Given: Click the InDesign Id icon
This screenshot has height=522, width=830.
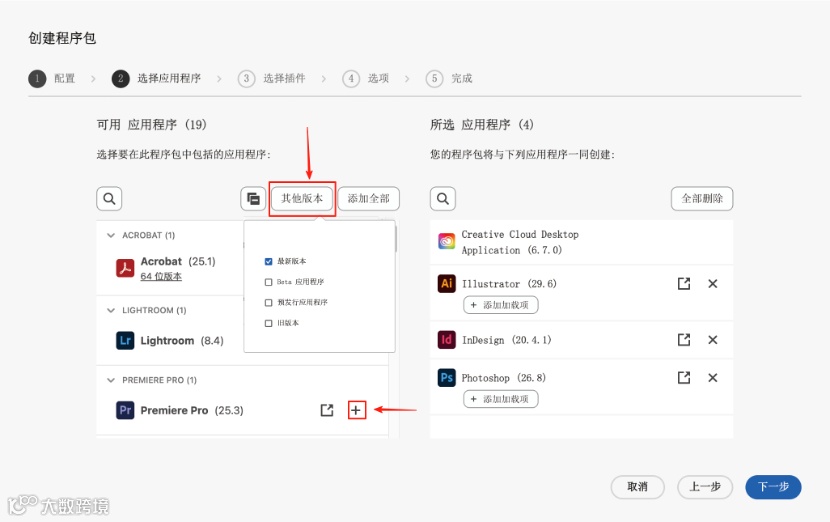Looking at the screenshot, I should click(446, 339).
